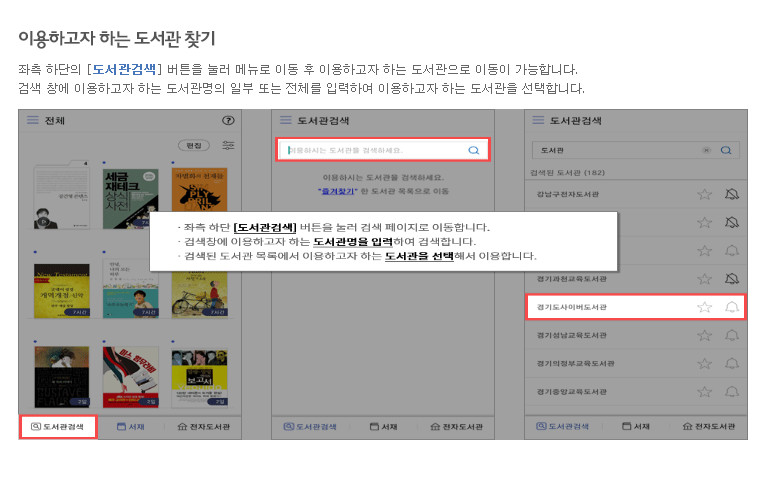Screen dimensions: 775x488
Task: Select the highlighted 도서관검색 tab at bottom left
Action: [58, 427]
